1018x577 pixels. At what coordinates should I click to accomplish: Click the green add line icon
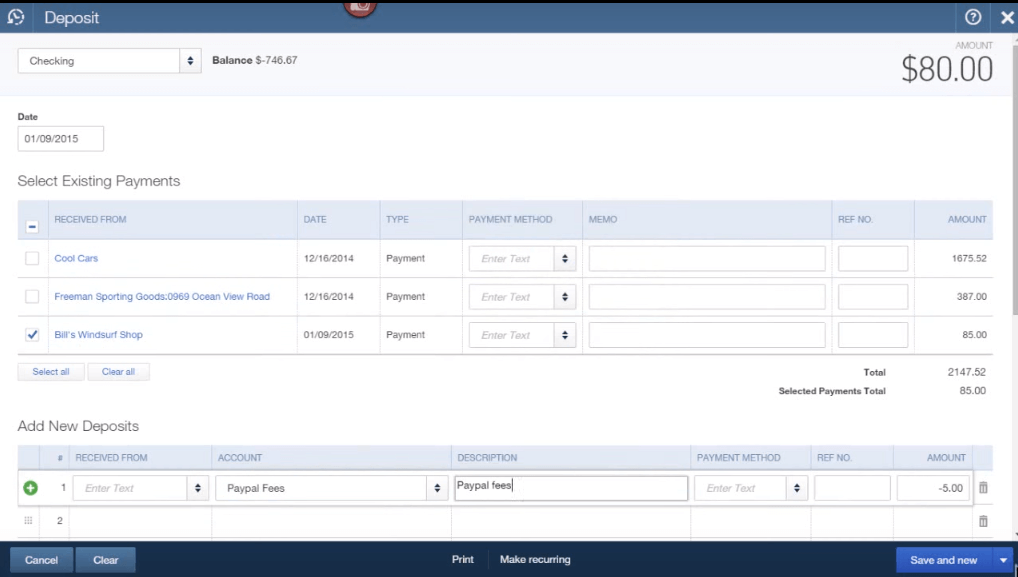point(30,488)
